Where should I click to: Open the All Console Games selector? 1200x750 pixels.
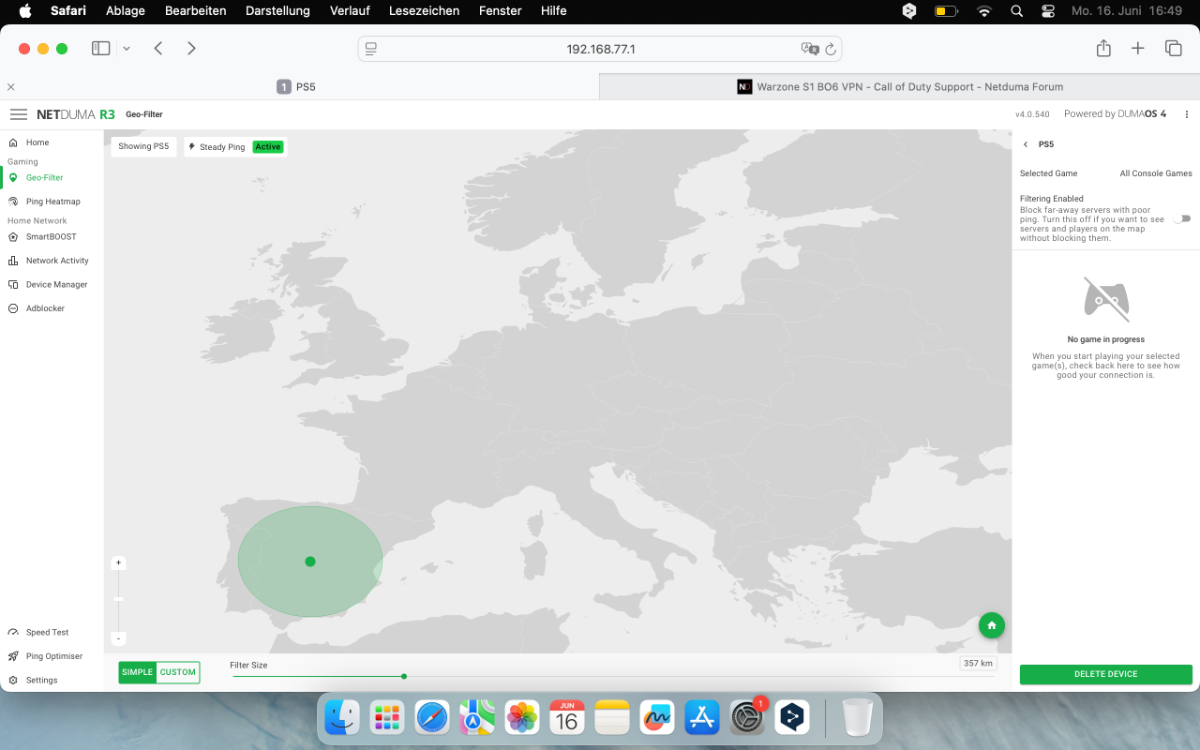(1156, 174)
